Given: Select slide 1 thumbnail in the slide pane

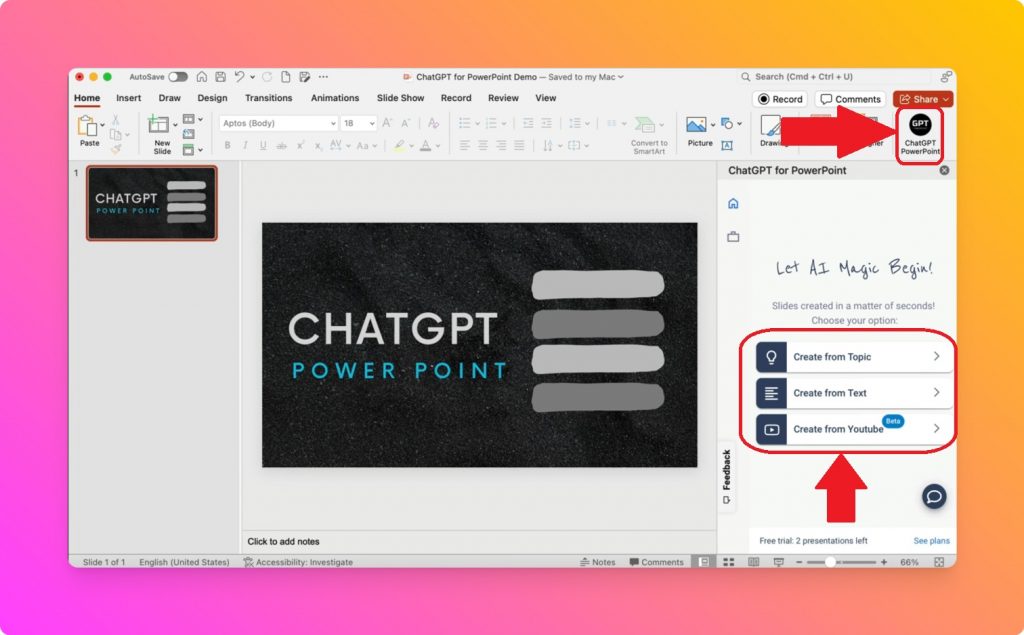Looking at the screenshot, I should 151,203.
